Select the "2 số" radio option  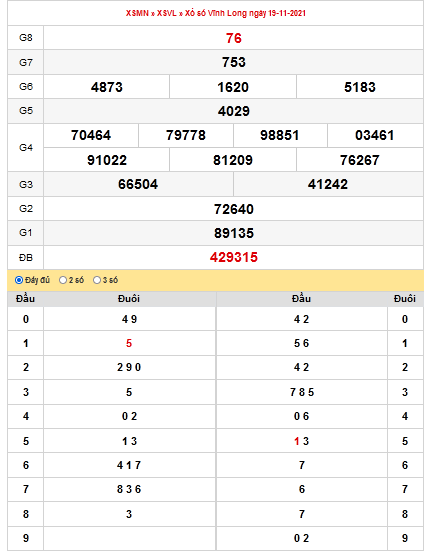point(63,280)
